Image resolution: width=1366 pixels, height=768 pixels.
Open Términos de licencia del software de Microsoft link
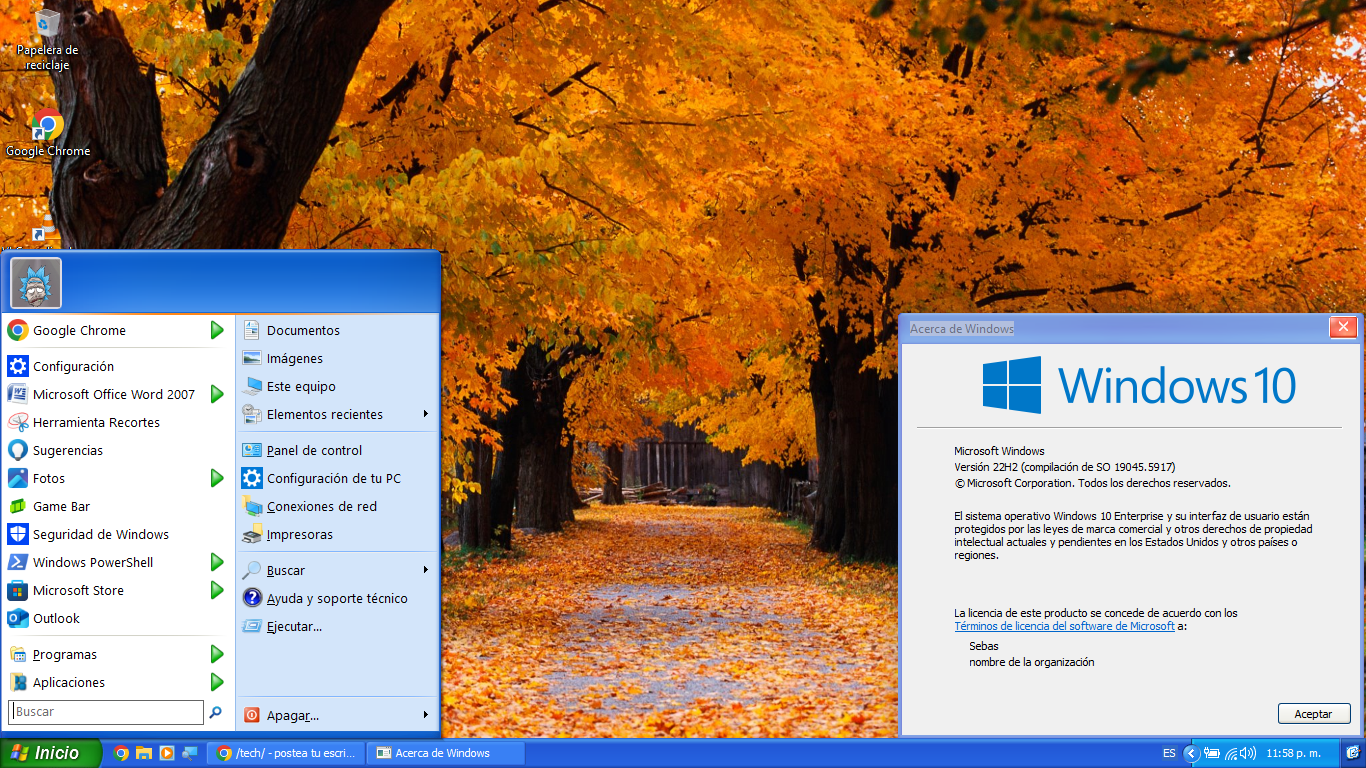point(1064,626)
